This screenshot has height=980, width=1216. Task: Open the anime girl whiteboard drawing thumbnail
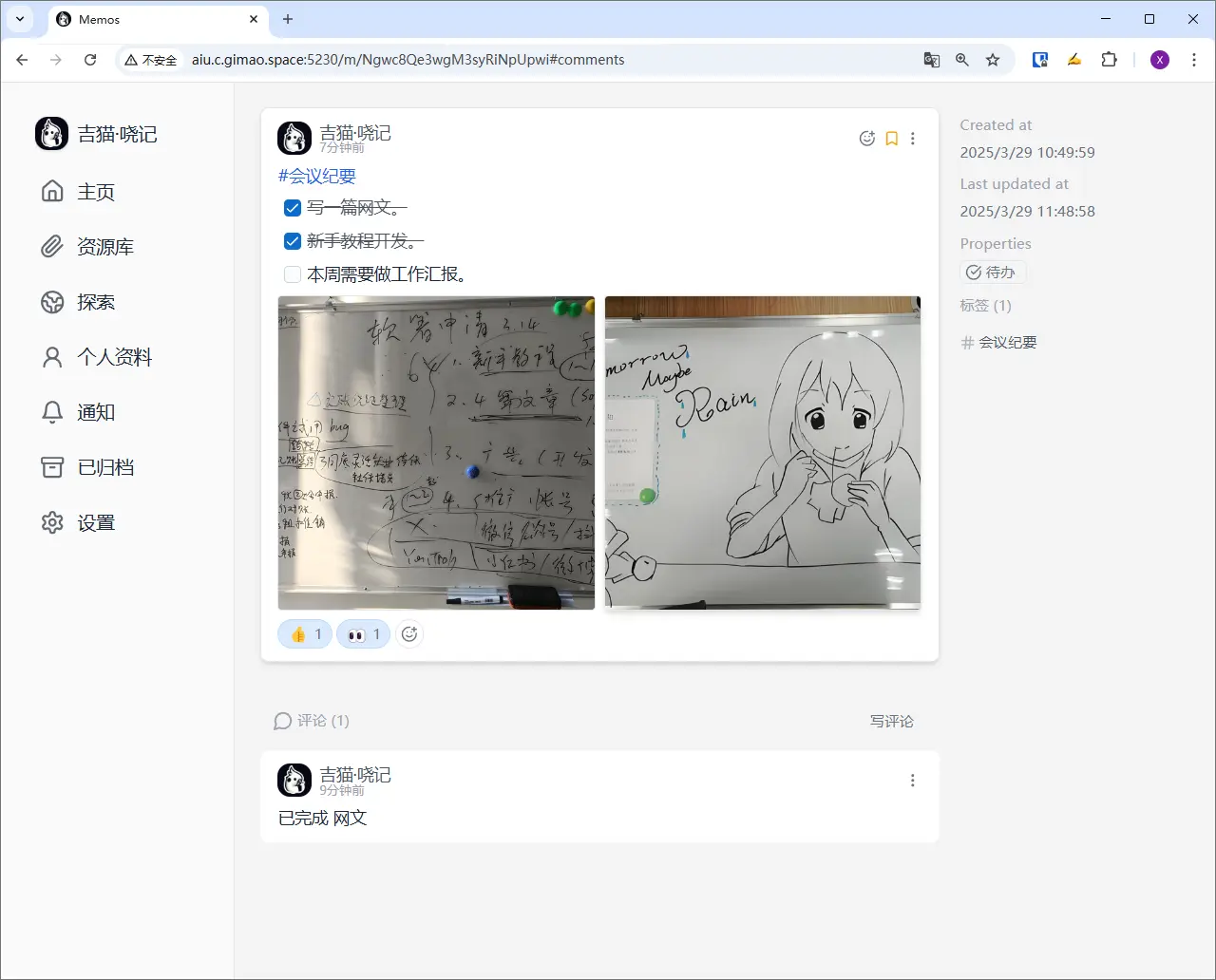[x=763, y=453]
